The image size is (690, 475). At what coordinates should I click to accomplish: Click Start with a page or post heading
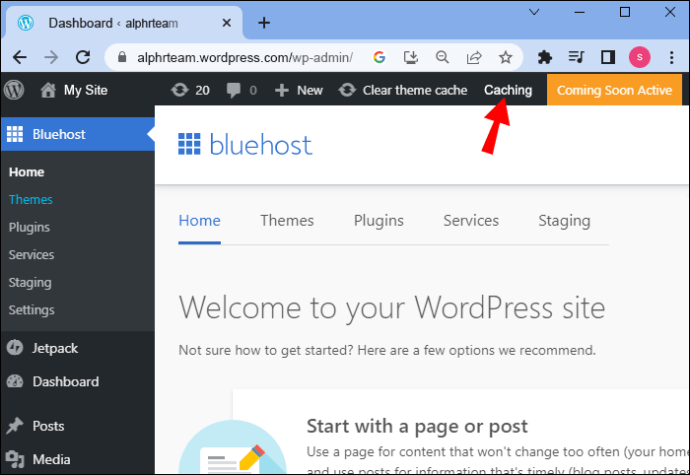coord(417,426)
